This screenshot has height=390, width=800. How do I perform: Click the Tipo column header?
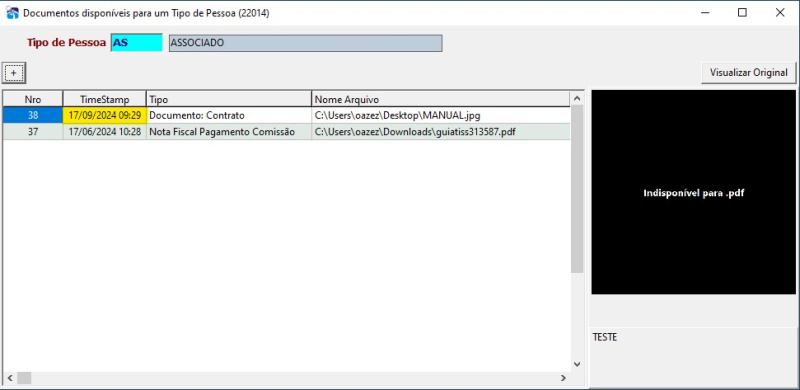[x=229, y=99]
